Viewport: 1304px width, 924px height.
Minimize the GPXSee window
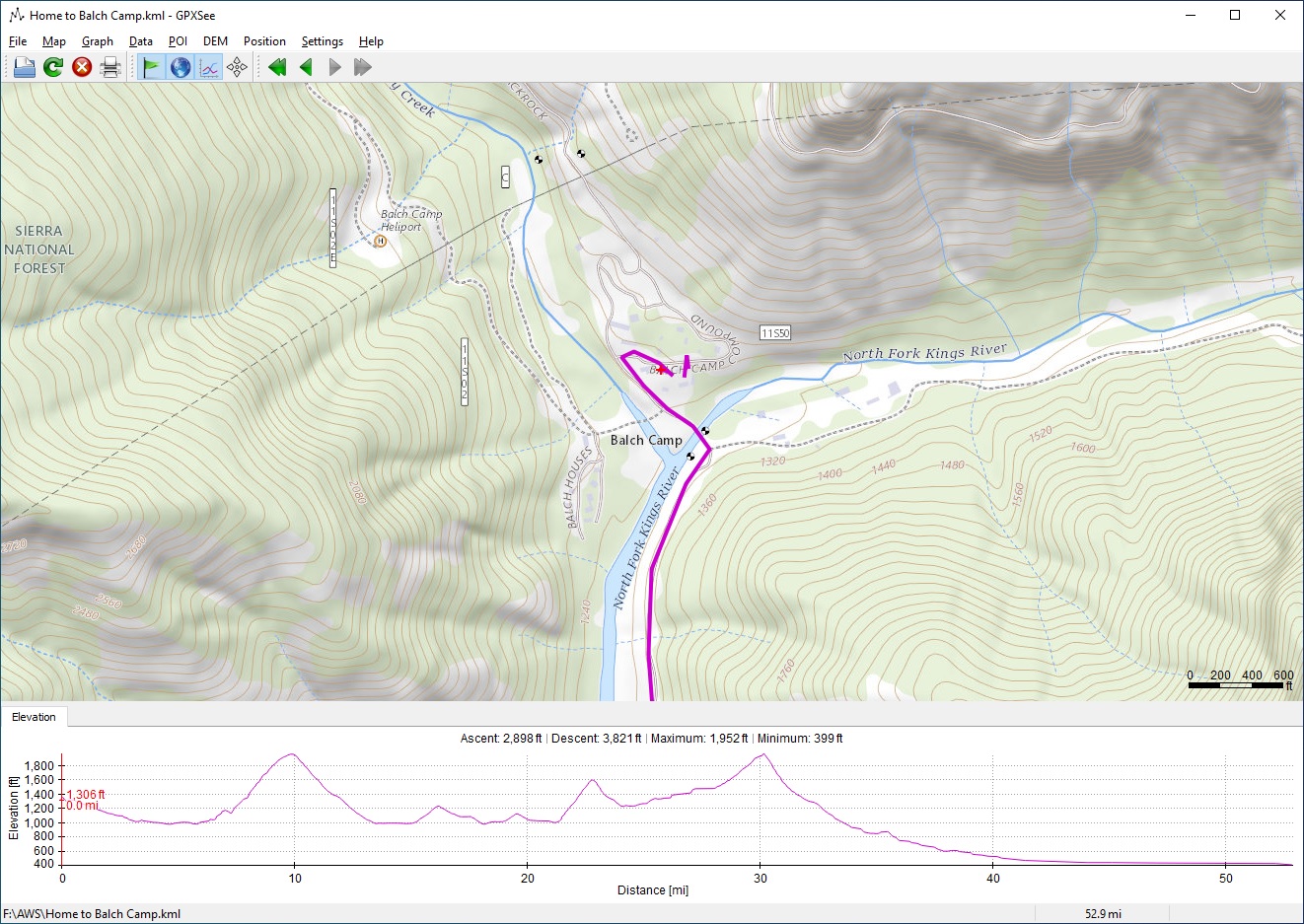coord(1191,15)
